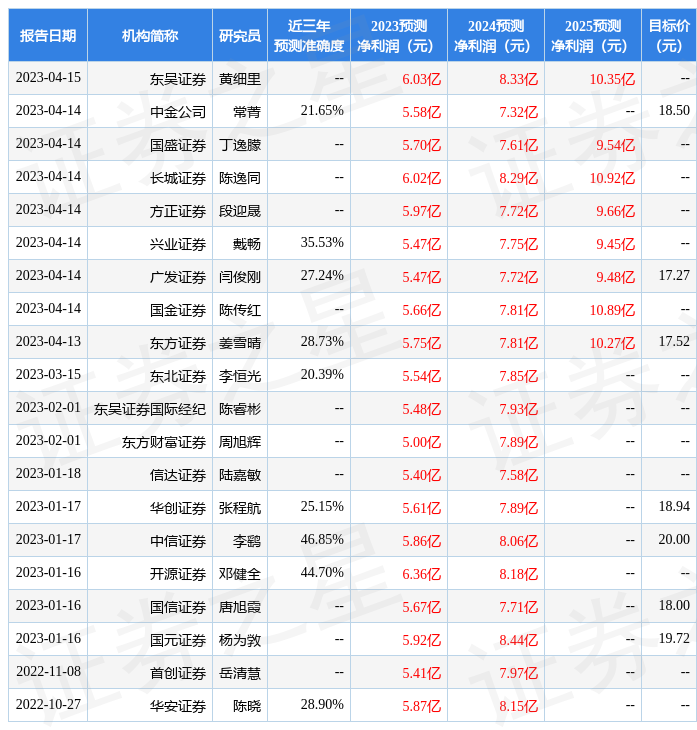The width and height of the screenshot is (697, 730).
Task: Click researcher name 陈传红
Action: coord(240,311)
